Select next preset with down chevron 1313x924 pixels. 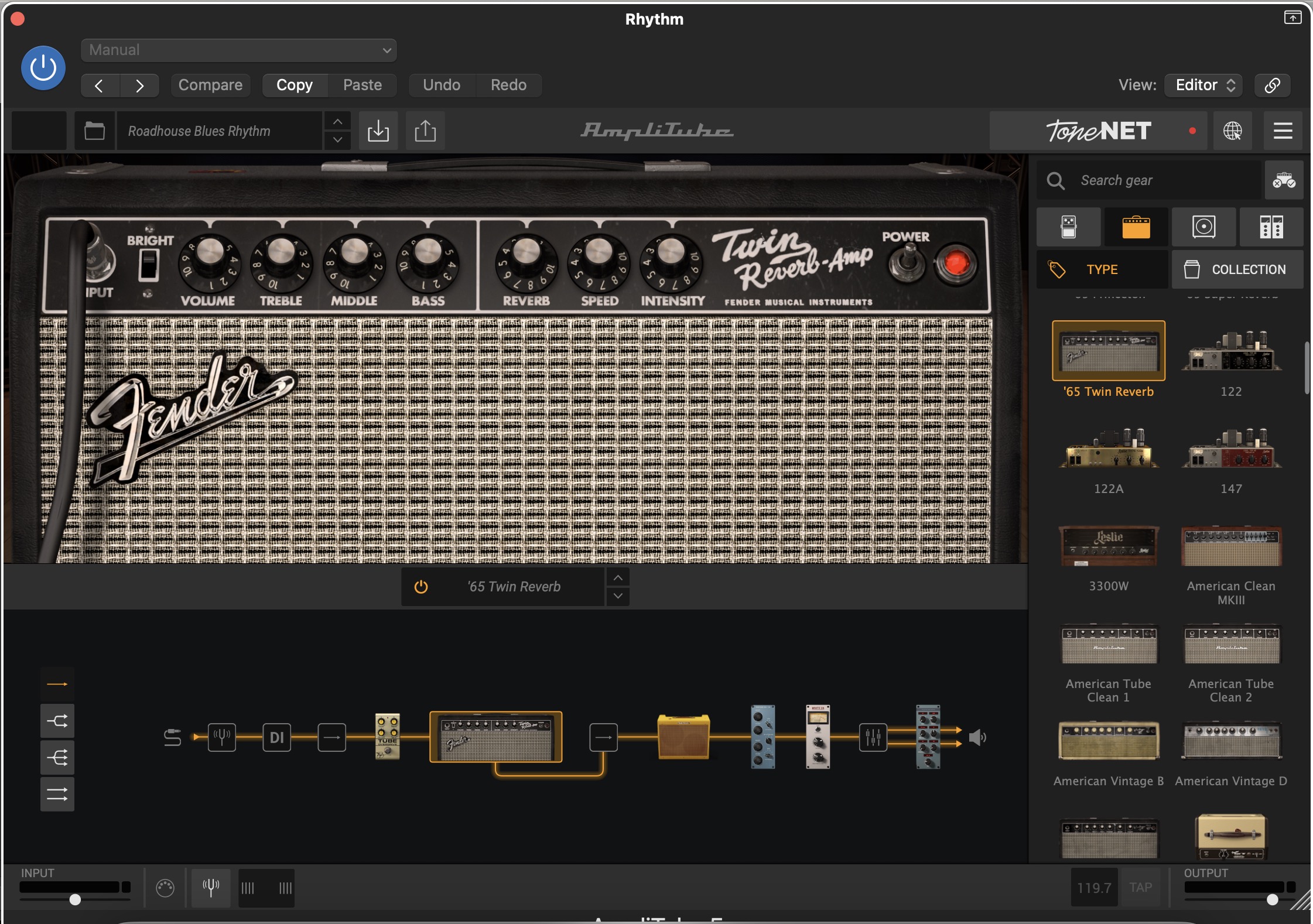(337, 140)
